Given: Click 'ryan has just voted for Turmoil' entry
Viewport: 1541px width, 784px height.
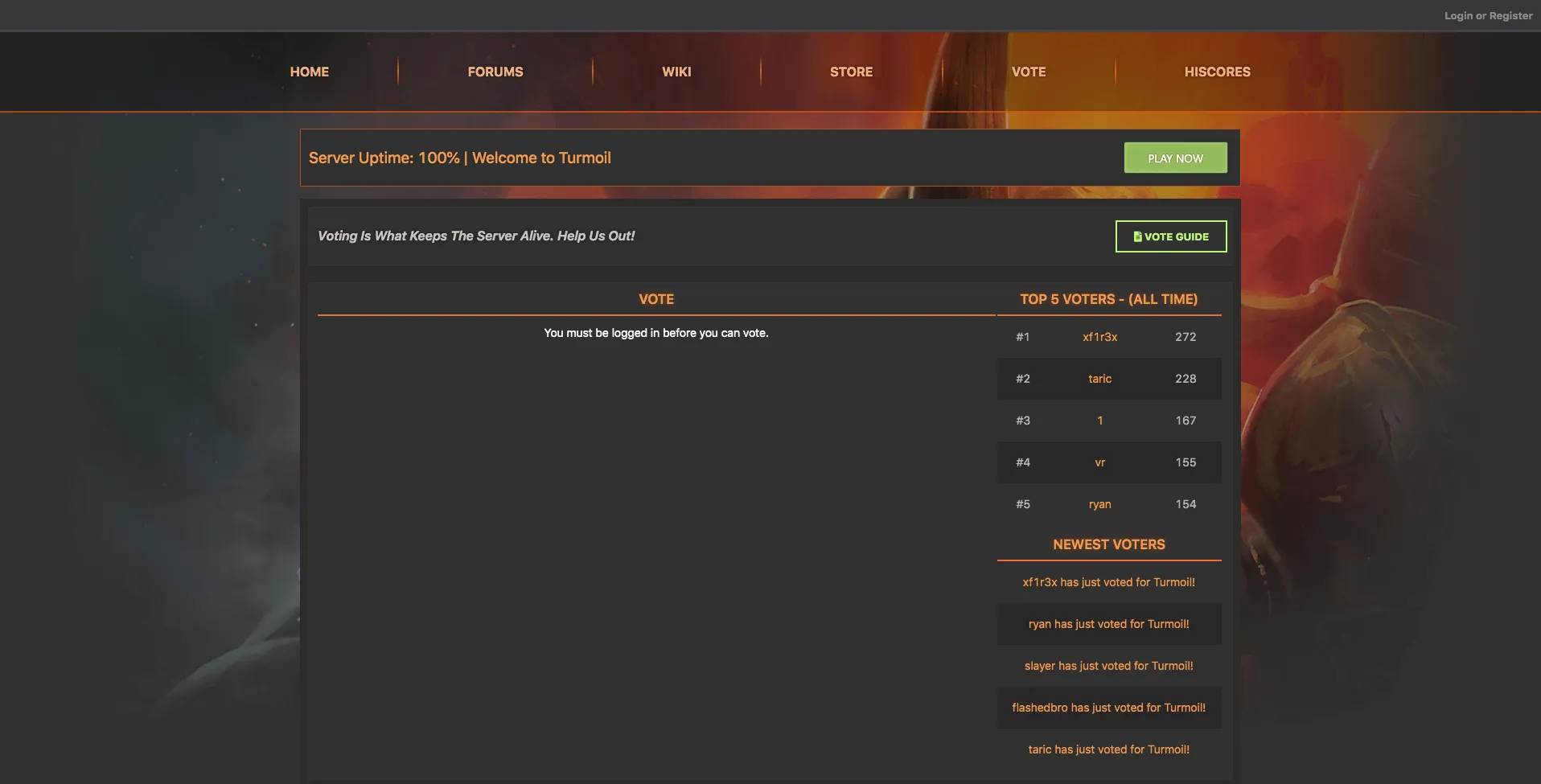Looking at the screenshot, I should point(1108,624).
